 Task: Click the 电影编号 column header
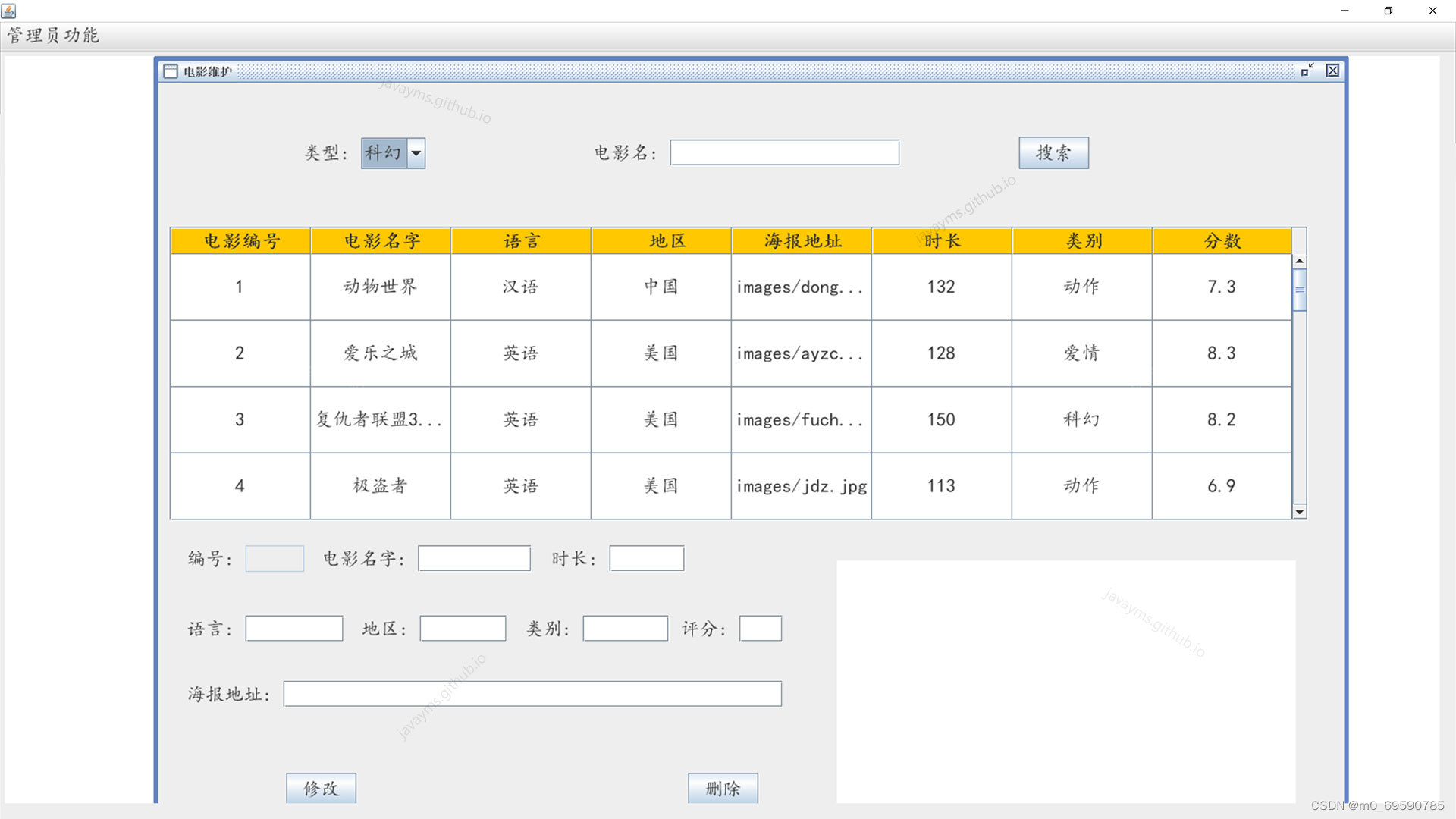pos(240,241)
